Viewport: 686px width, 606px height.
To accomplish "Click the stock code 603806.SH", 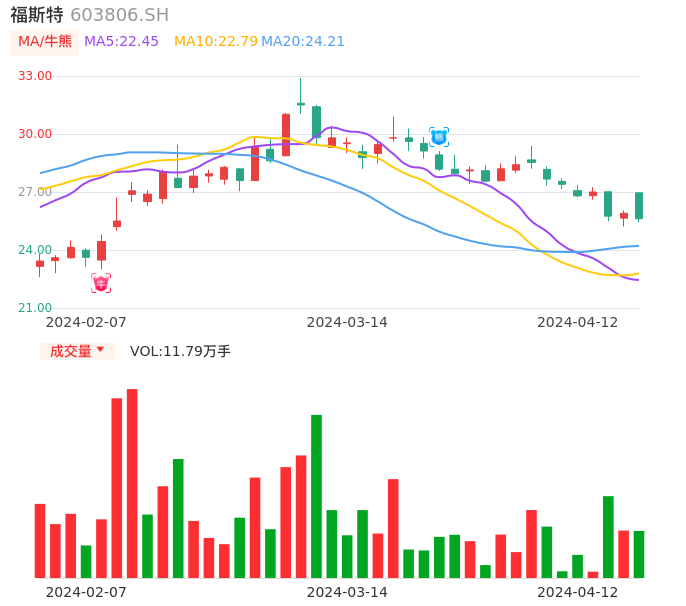I will [x=119, y=15].
